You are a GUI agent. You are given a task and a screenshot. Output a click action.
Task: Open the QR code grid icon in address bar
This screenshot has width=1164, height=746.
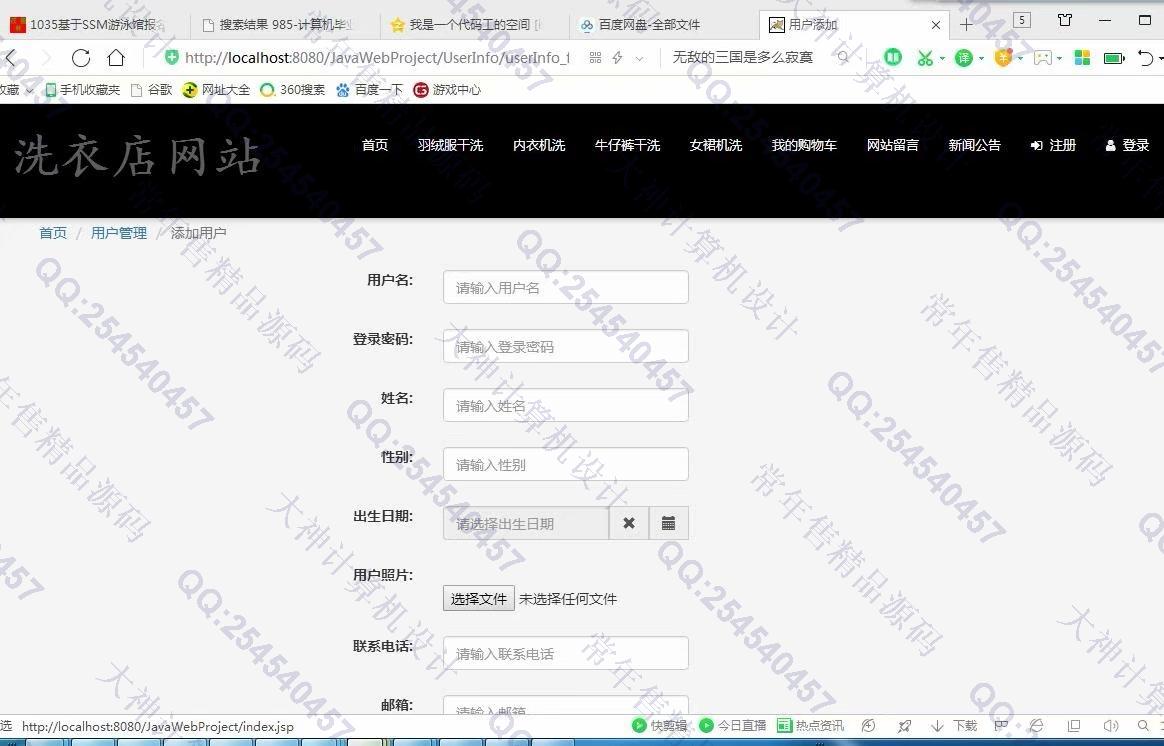595,58
